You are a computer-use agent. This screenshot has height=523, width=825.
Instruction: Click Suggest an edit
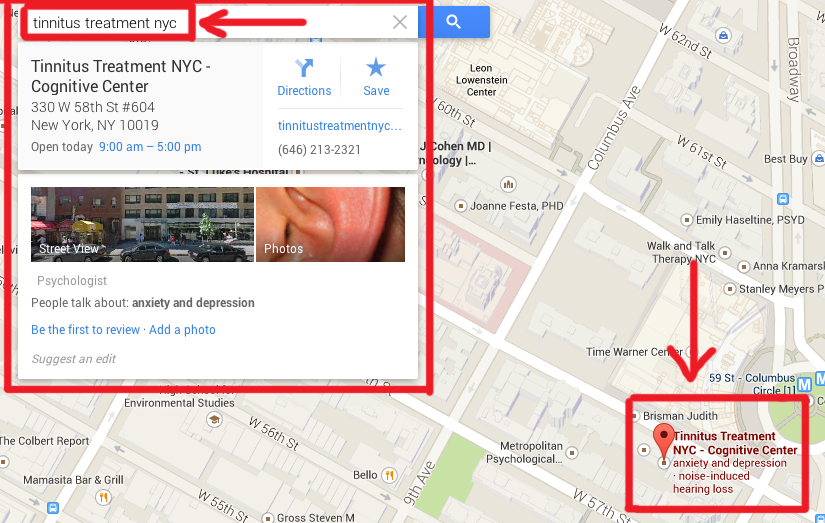pos(74,359)
